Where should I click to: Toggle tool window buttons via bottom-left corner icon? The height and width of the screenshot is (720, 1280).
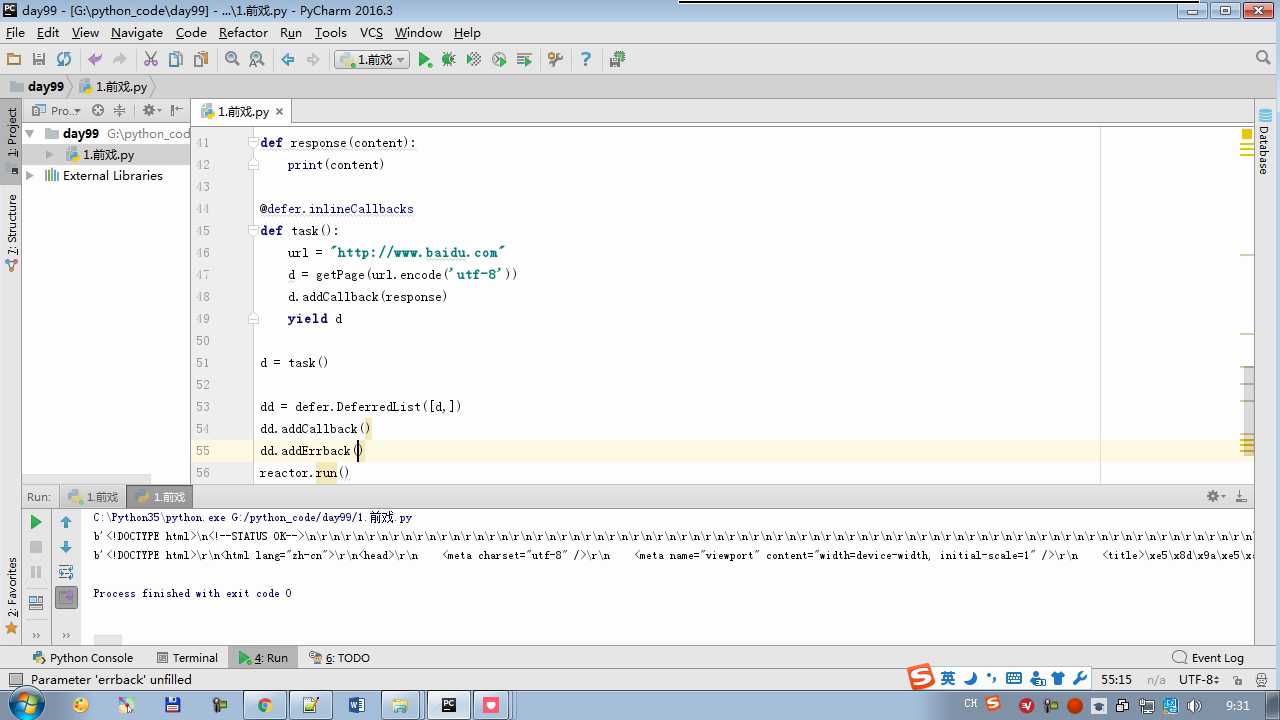pos(14,680)
